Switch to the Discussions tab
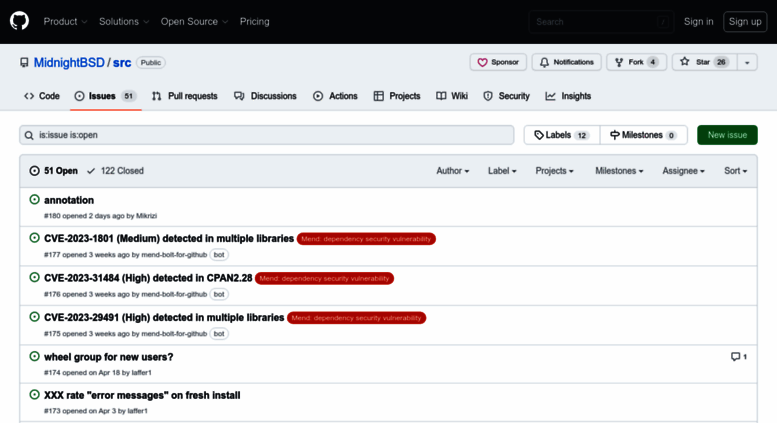This screenshot has height=423, width=777. pos(265,96)
